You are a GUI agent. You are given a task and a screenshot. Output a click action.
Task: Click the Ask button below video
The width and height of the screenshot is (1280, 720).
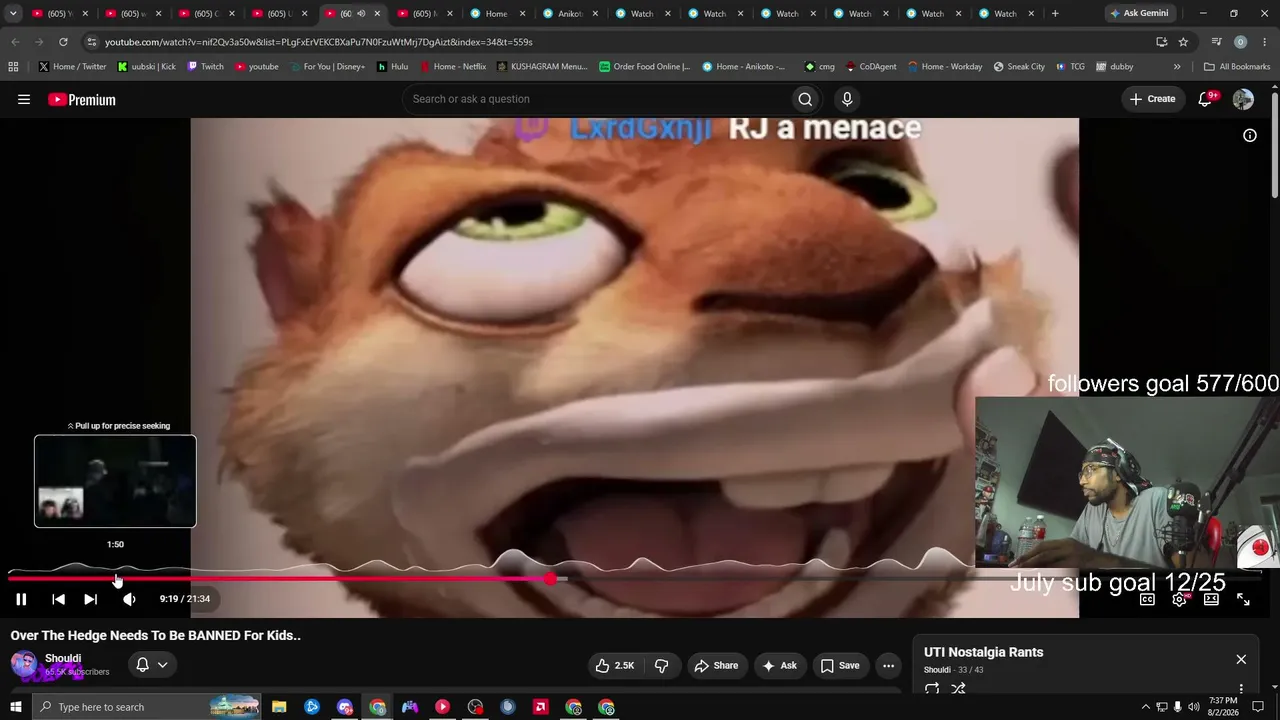[779, 665]
